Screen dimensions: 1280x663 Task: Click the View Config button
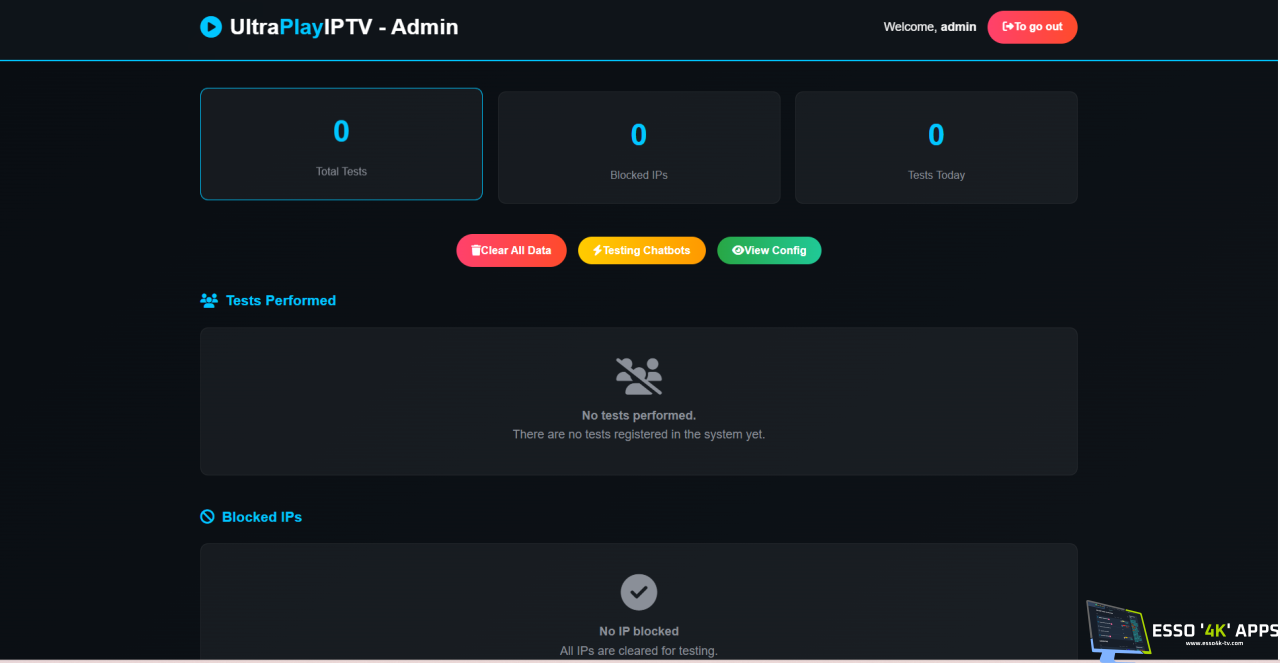coord(769,250)
